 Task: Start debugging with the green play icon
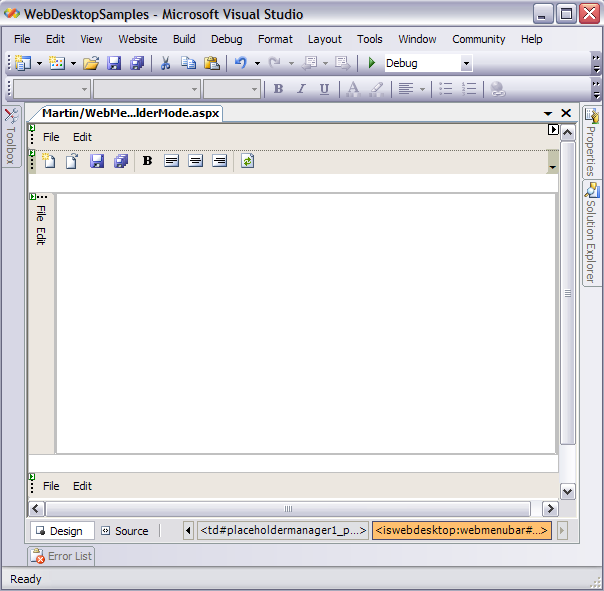coord(372,63)
